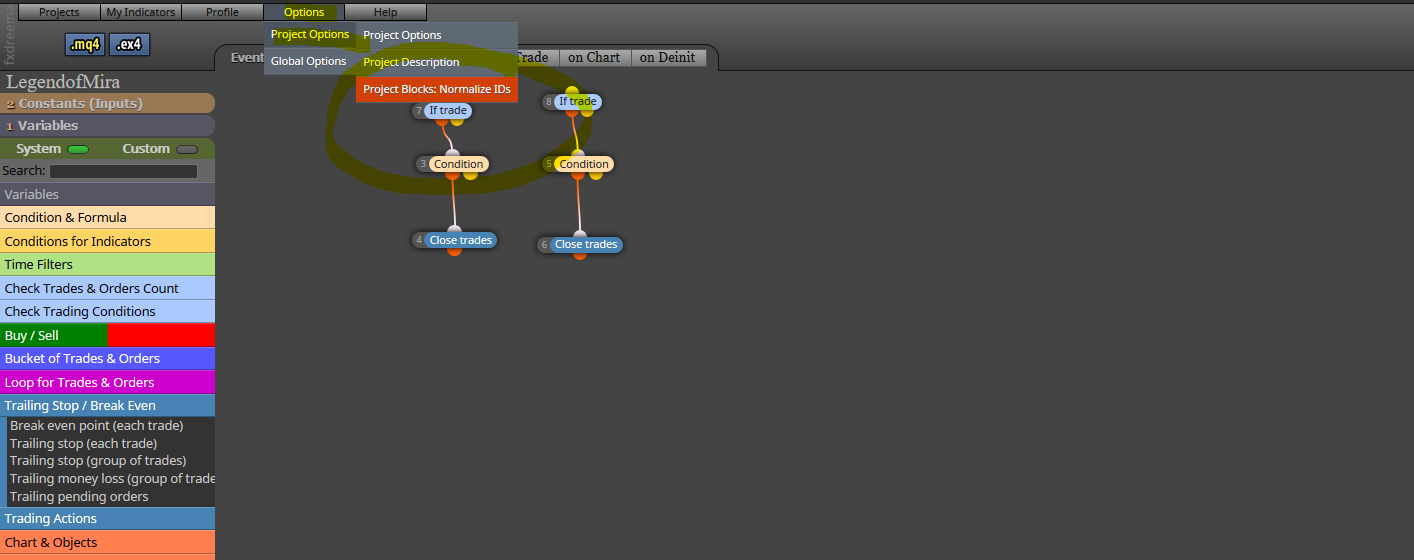Pick Trailing pending orders block

click(79, 497)
